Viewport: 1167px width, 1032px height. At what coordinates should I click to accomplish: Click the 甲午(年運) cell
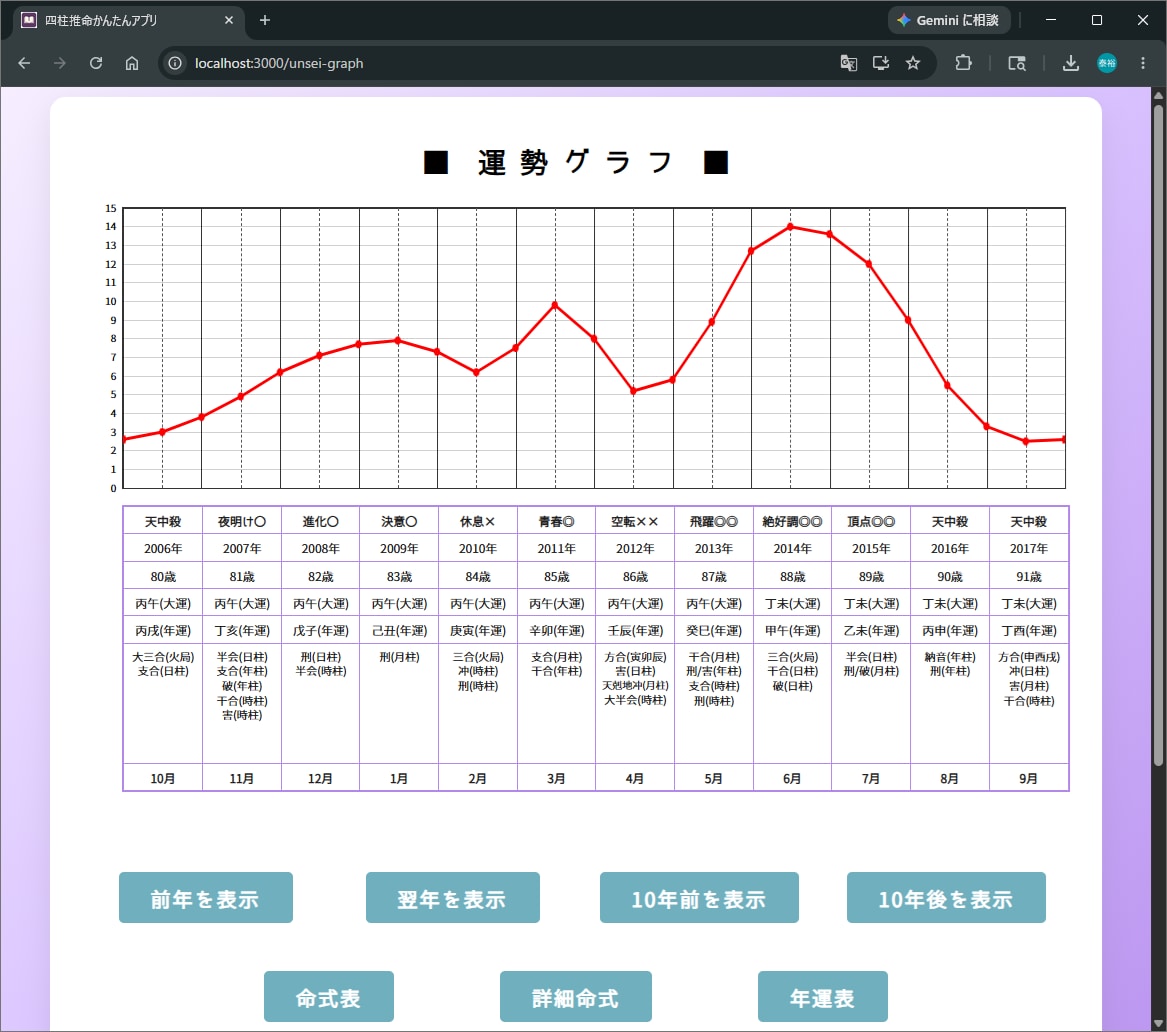click(x=792, y=631)
